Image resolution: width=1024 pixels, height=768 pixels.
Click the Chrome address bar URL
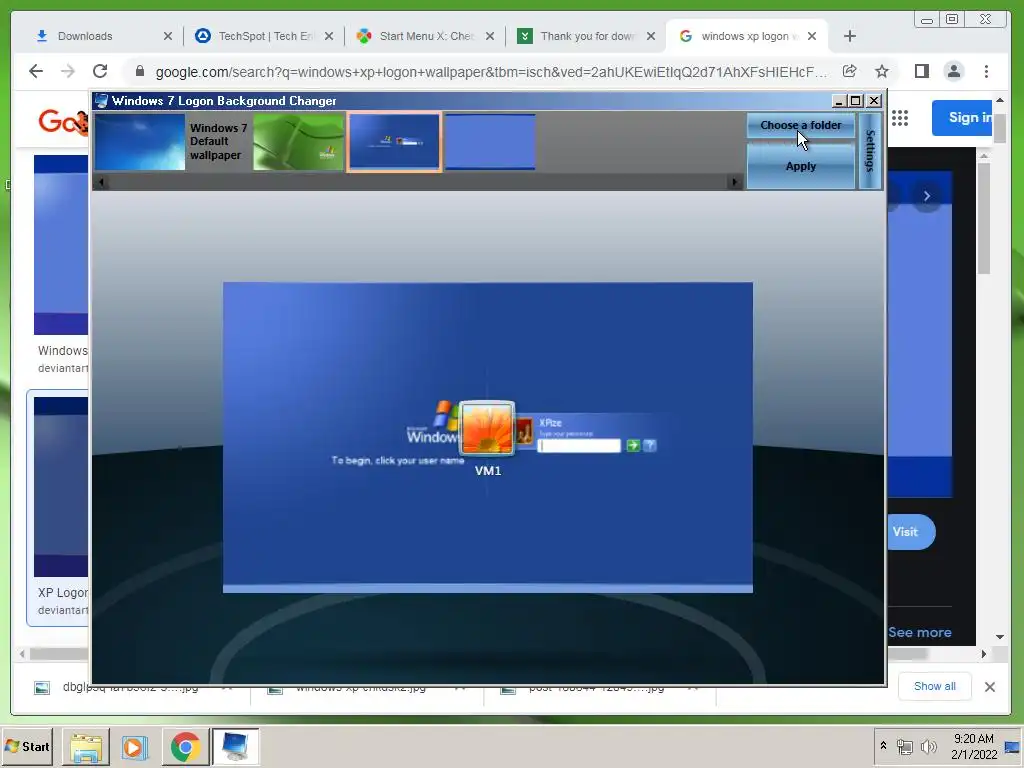pos(491,72)
